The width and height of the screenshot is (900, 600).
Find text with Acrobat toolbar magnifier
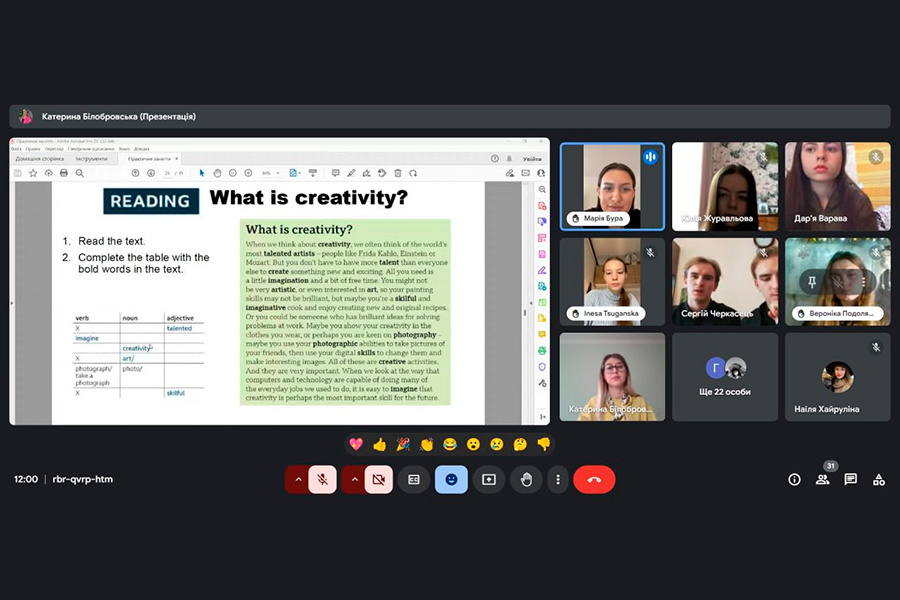click(x=80, y=173)
